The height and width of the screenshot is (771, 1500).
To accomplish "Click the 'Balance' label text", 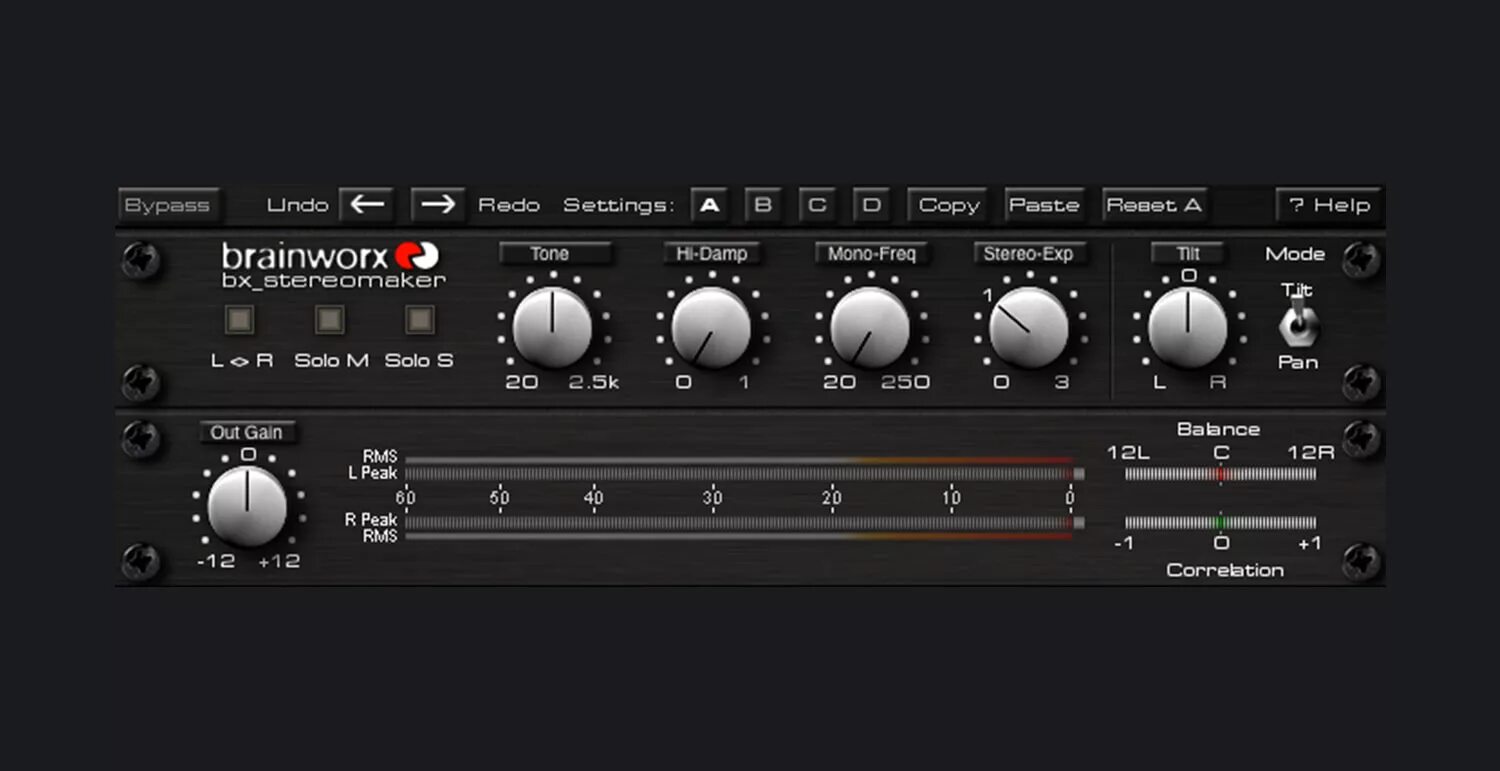I will pos(1218,429).
